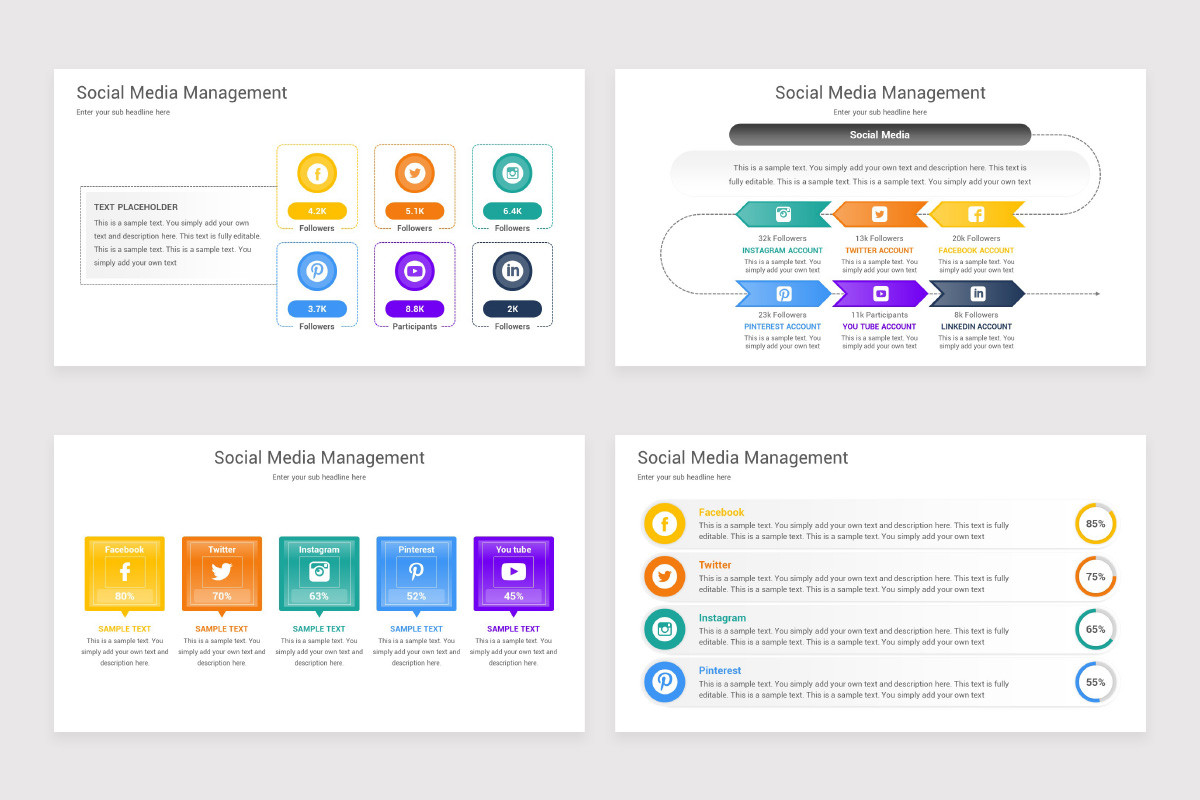The image size is (1200, 800).
Task: Click the blue 3.7K pill badge
Action: point(317,309)
